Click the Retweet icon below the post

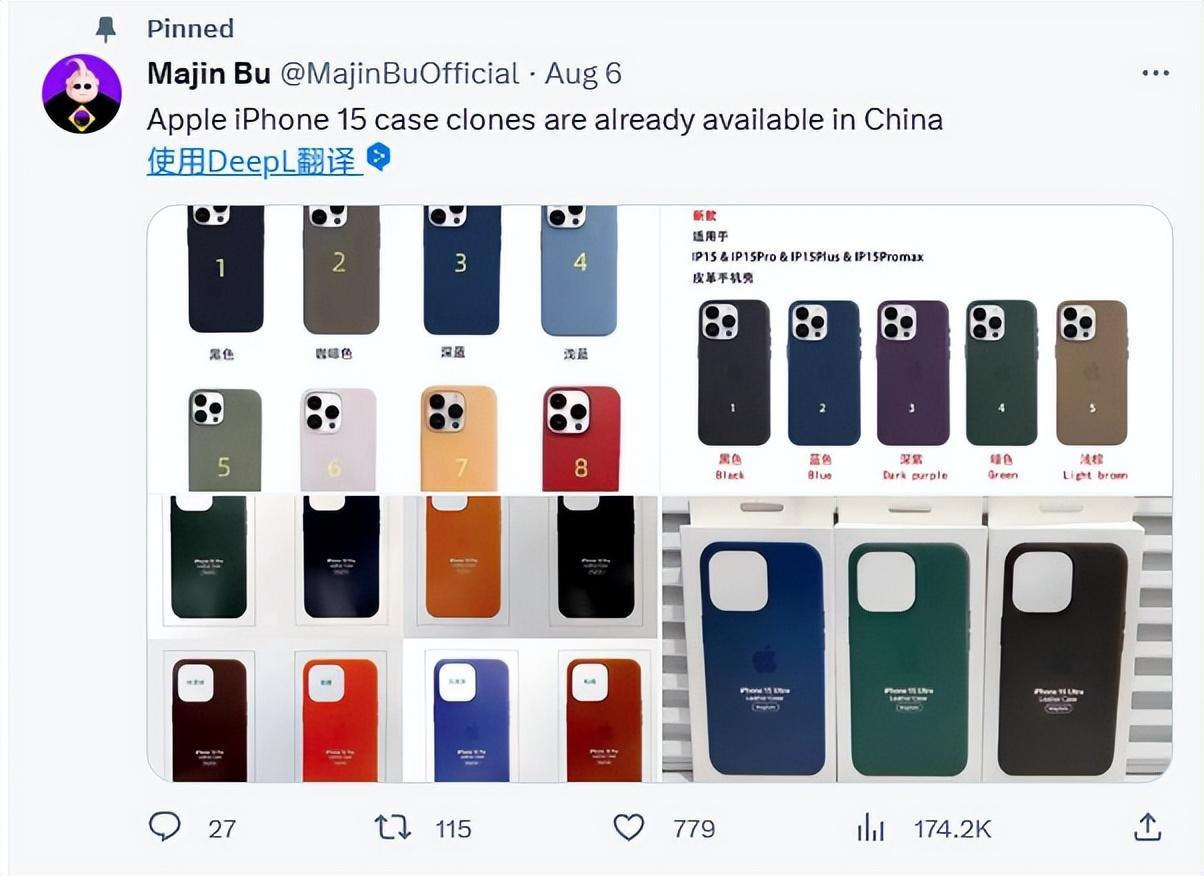tap(395, 828)
